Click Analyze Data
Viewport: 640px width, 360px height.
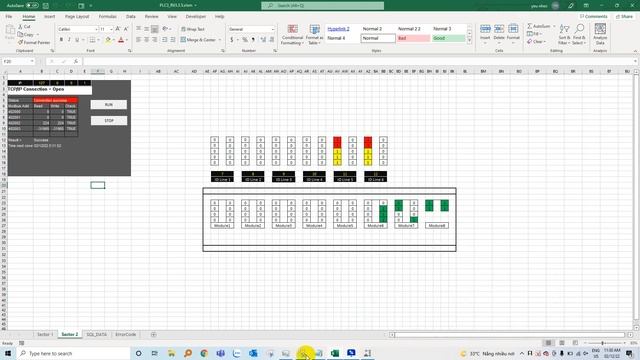600,34
